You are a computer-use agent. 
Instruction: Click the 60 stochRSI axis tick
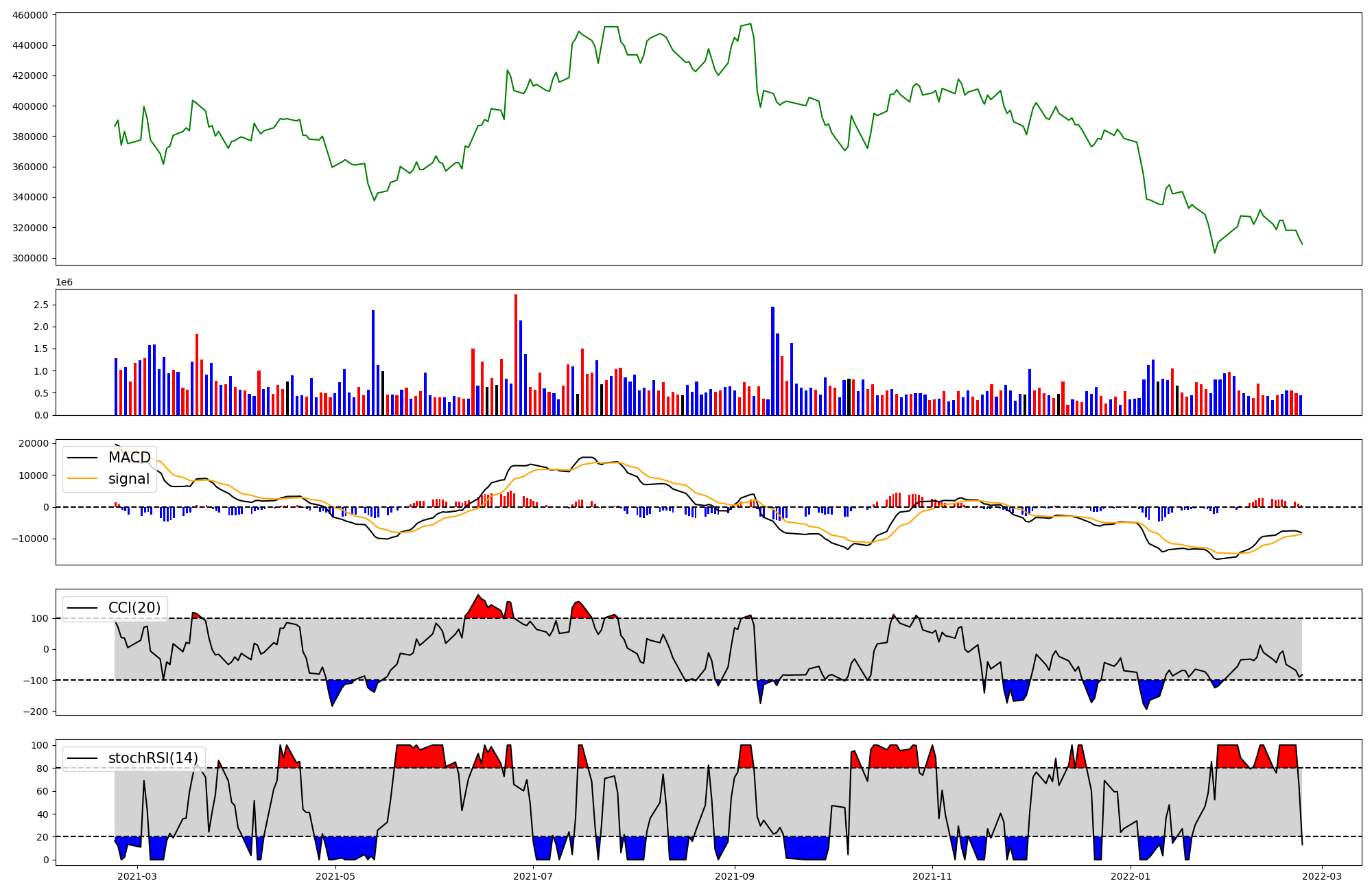[43, 791]
